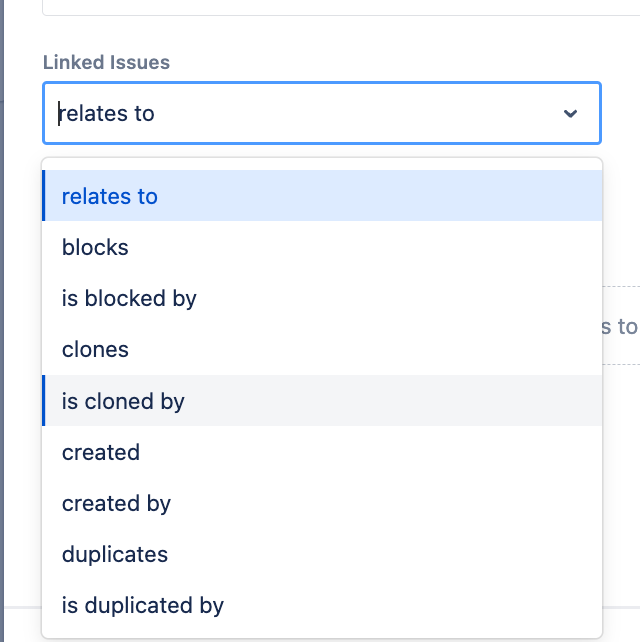Select the highlighted "relates to" list option
Image resolution: width=640 pixels, height=642 pixels.
click(x=110, y=196)
